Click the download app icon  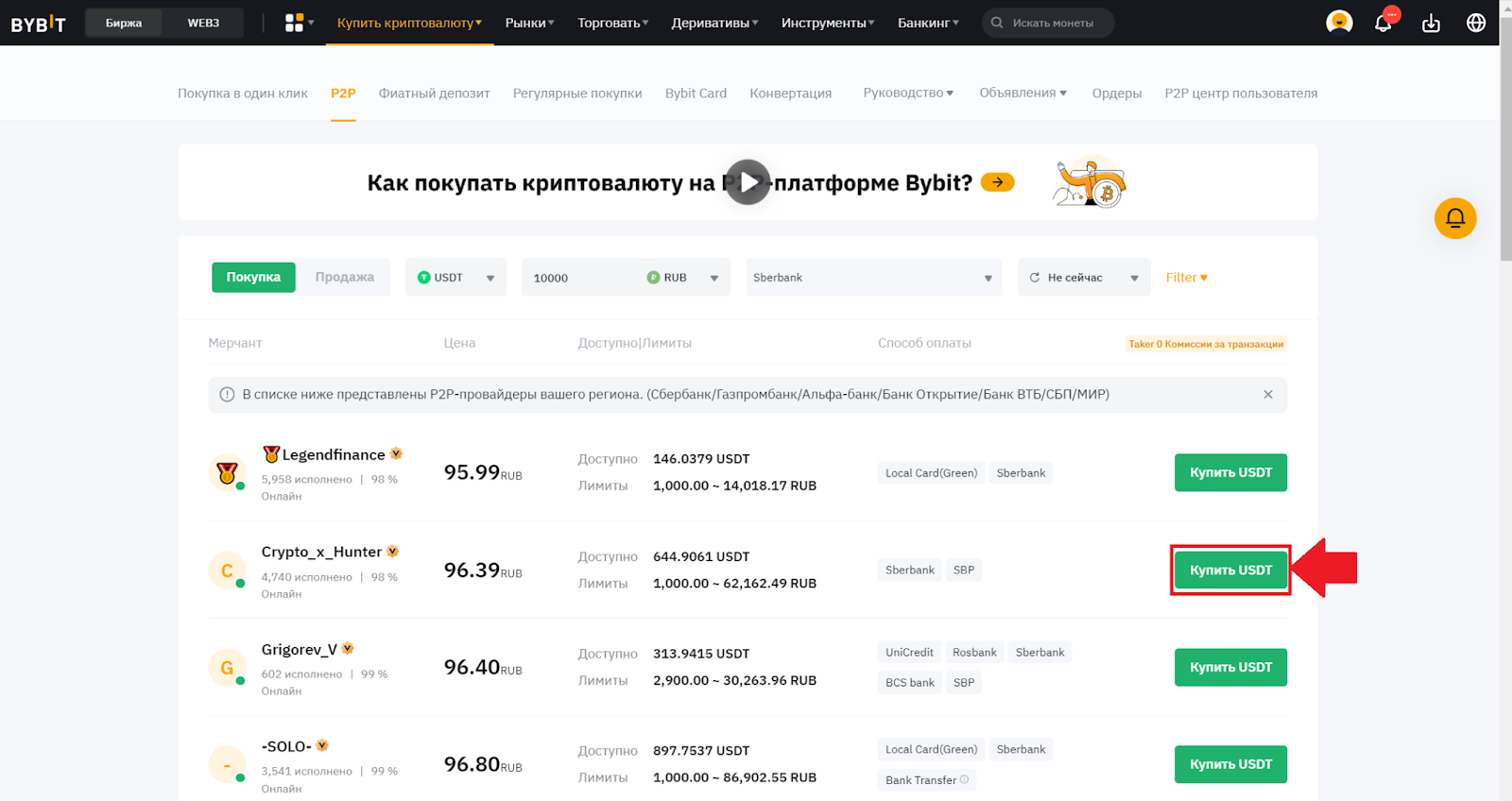[1431, 23]
